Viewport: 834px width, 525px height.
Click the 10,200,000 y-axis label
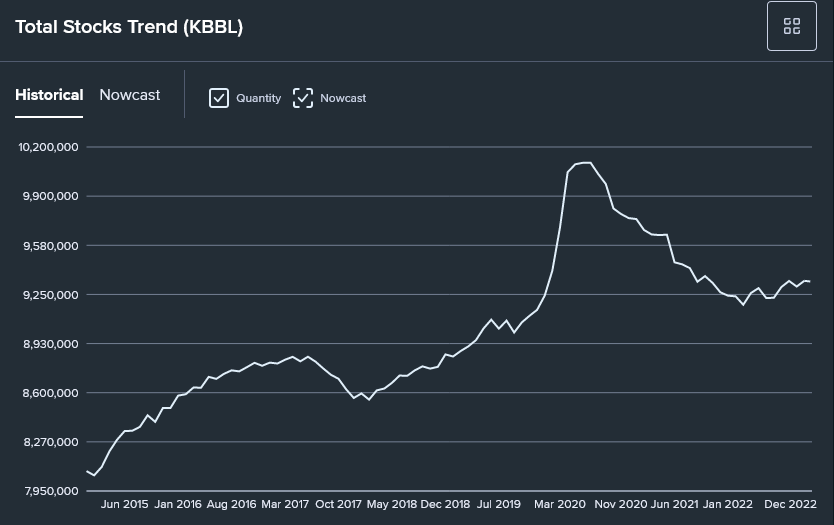(x=48, y=147)
